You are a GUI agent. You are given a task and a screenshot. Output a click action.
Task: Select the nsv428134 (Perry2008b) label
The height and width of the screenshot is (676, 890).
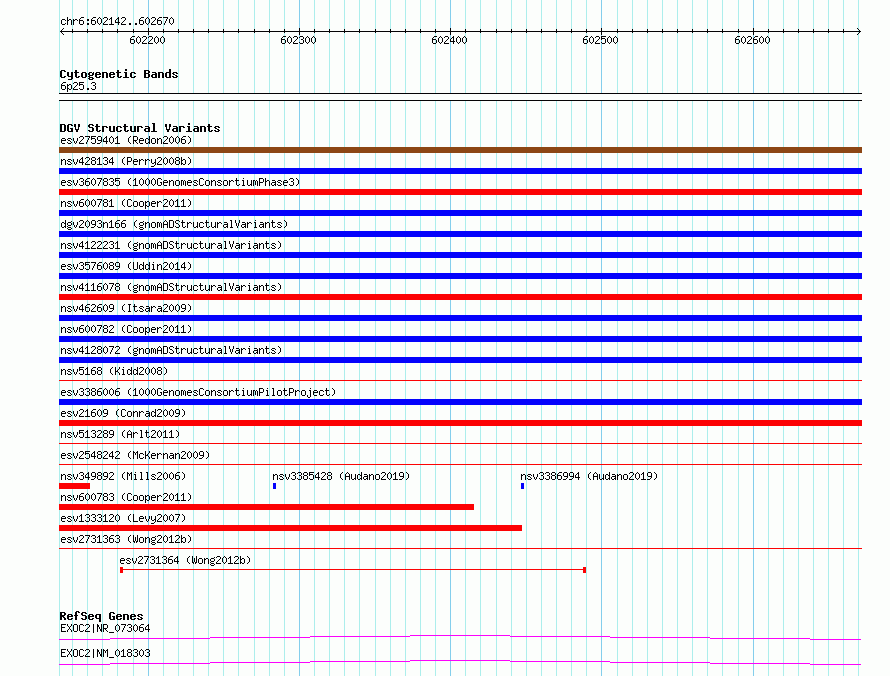[126, 161]
